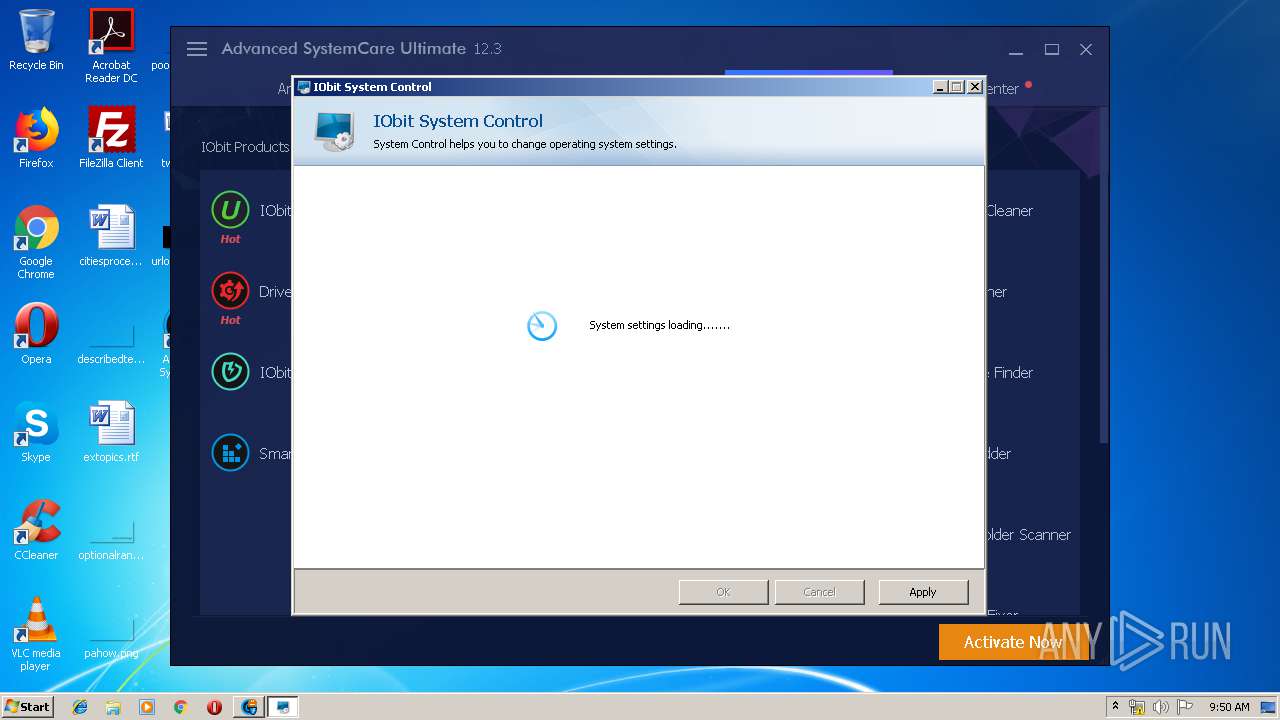Click Apply in IObit System Control
This screenshot has height=720, width=1280.
click(x=923, y=592)
